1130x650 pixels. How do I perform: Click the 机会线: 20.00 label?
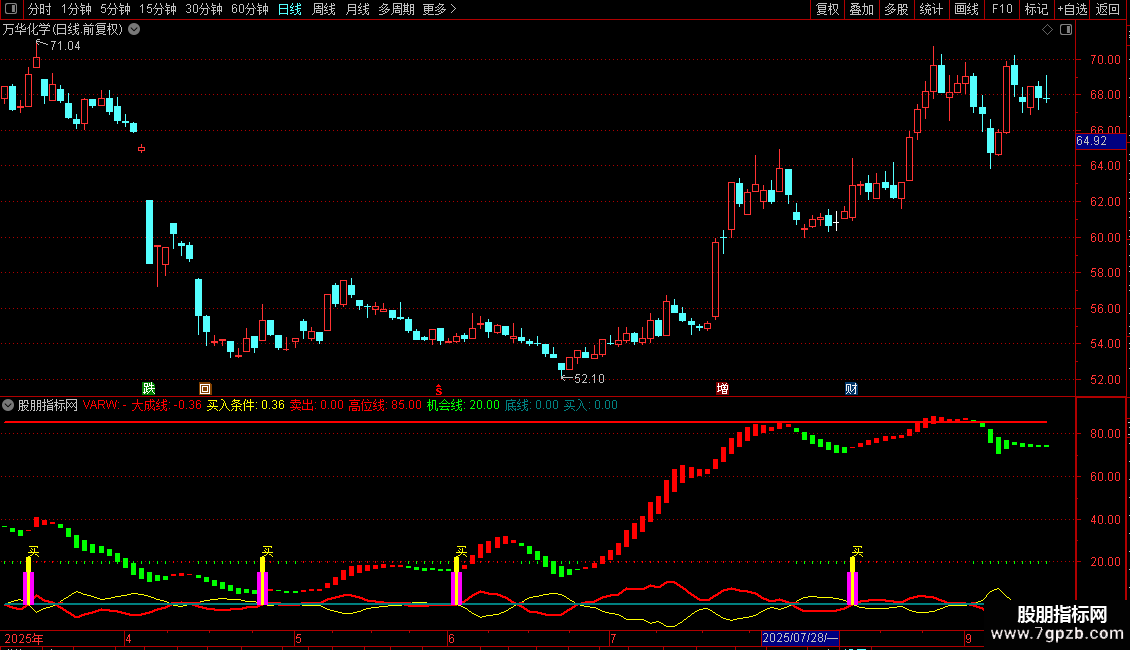[x=463, y=405]
